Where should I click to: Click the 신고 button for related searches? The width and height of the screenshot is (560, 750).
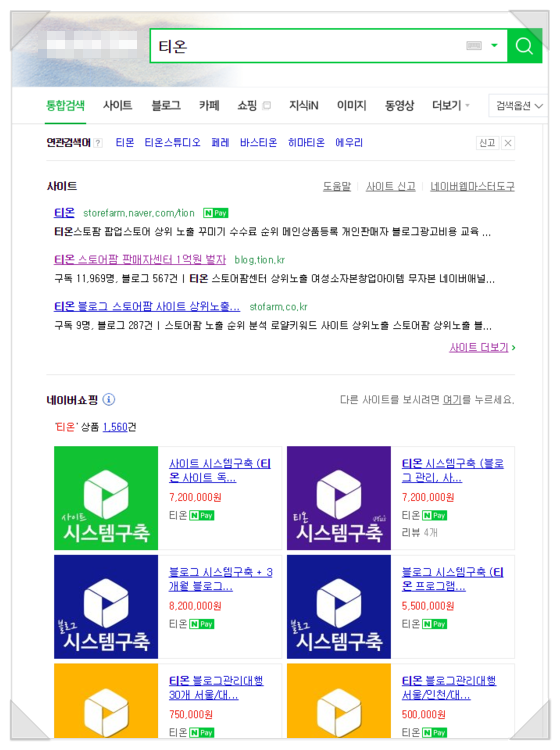tap(487, 143)
